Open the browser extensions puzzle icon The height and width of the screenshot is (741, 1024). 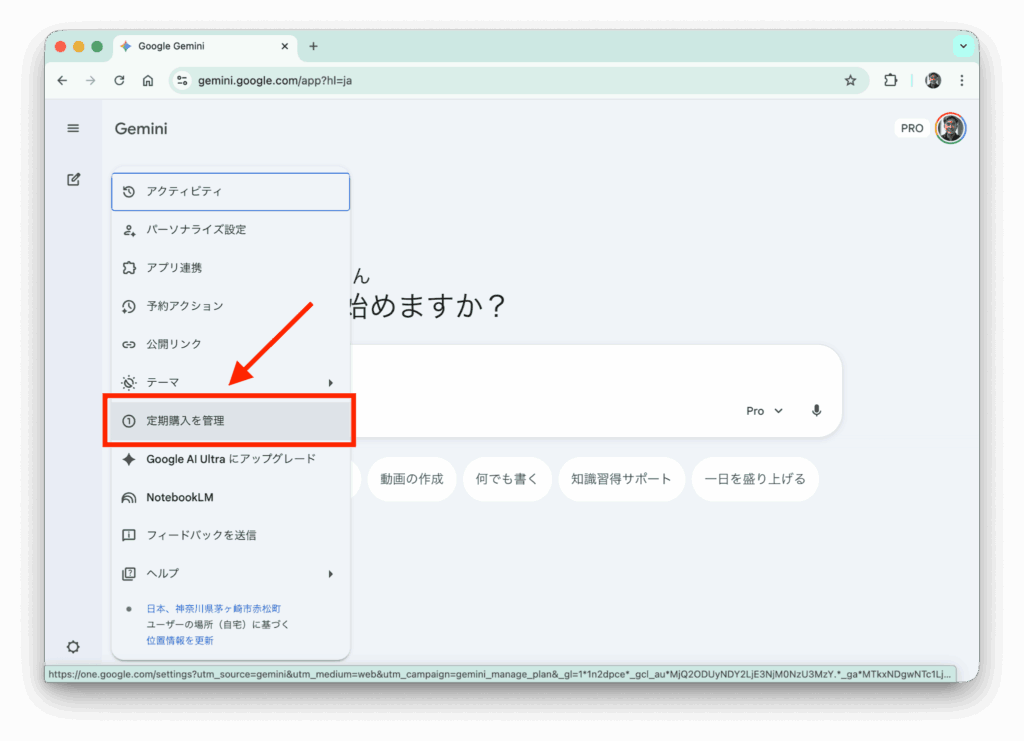click(x=890, y=81)
